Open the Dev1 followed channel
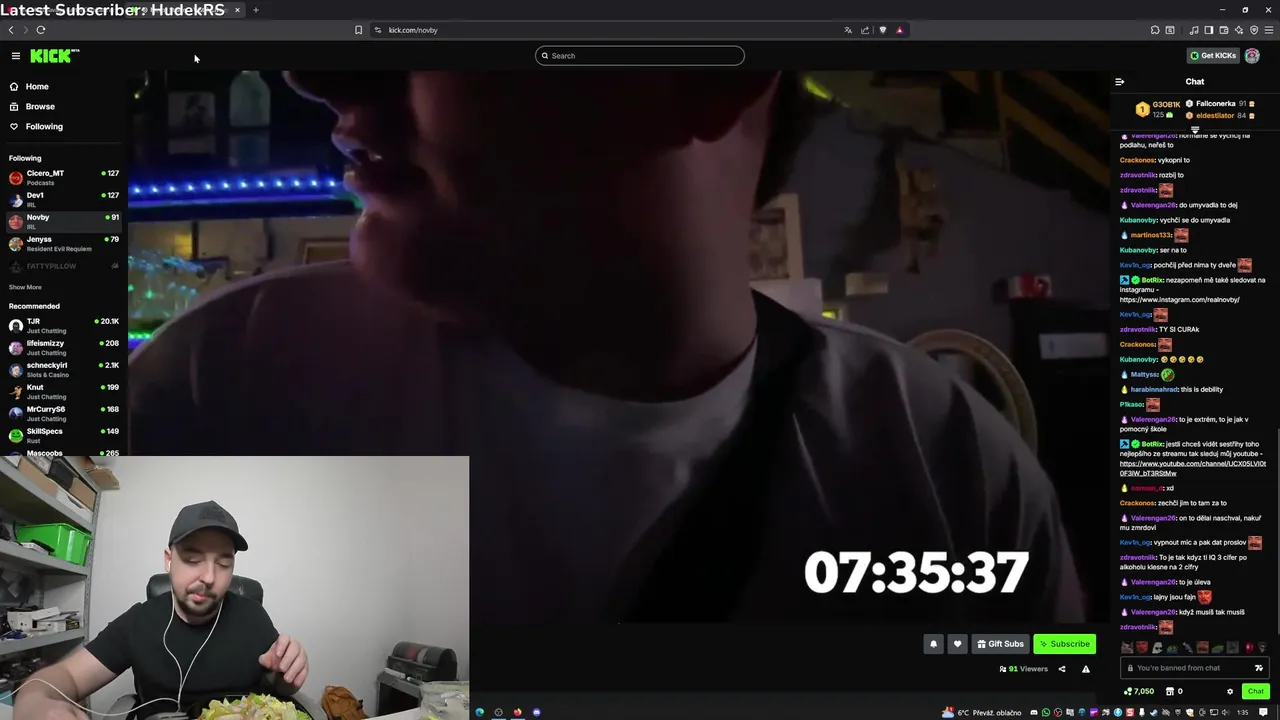 click(64, 200)
